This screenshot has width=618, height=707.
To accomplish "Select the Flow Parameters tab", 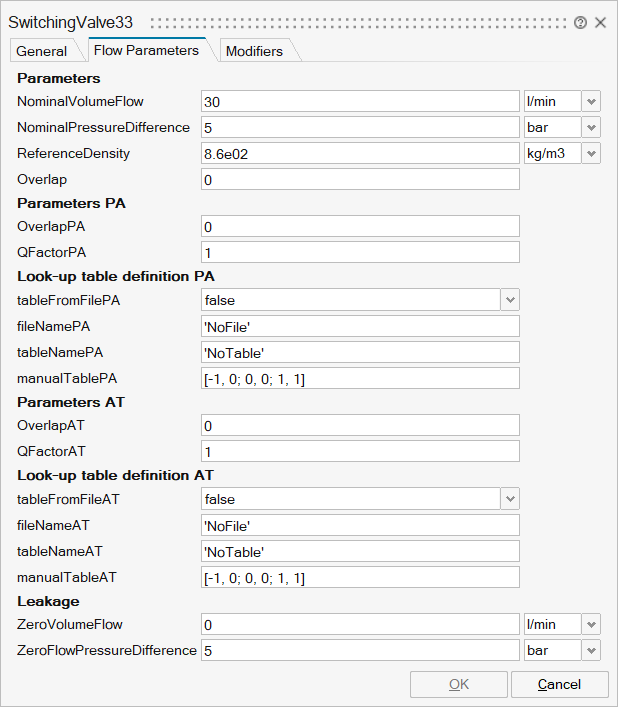I will pos(145,50).
